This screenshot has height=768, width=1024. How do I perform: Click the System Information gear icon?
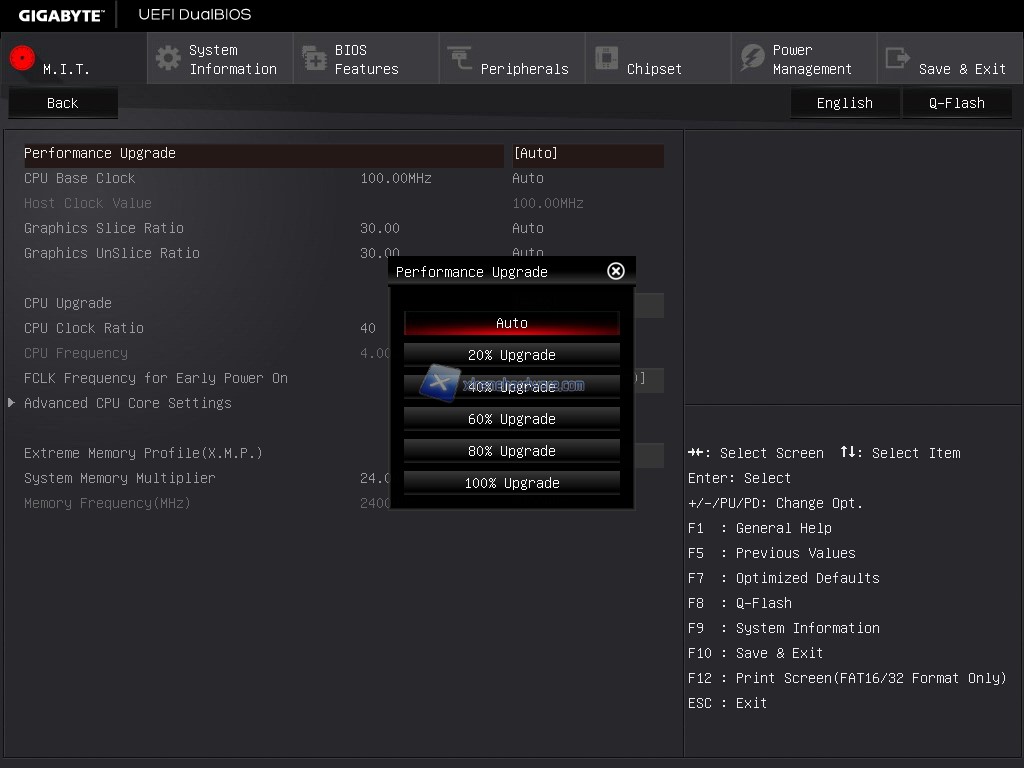click(x=168, y=58)
